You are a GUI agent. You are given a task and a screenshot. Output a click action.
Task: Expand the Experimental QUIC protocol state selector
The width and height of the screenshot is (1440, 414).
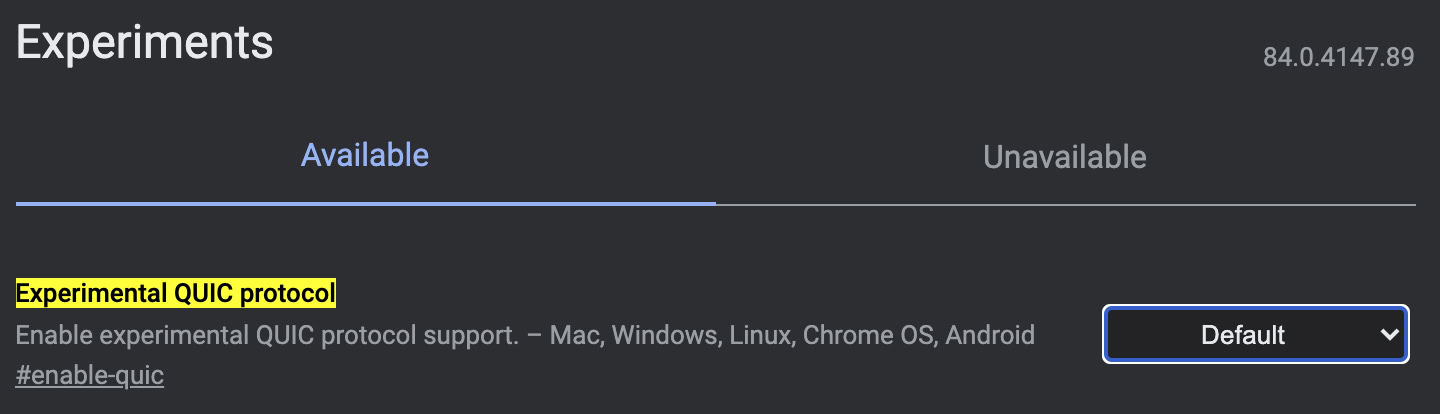(x=1255, y=335)
